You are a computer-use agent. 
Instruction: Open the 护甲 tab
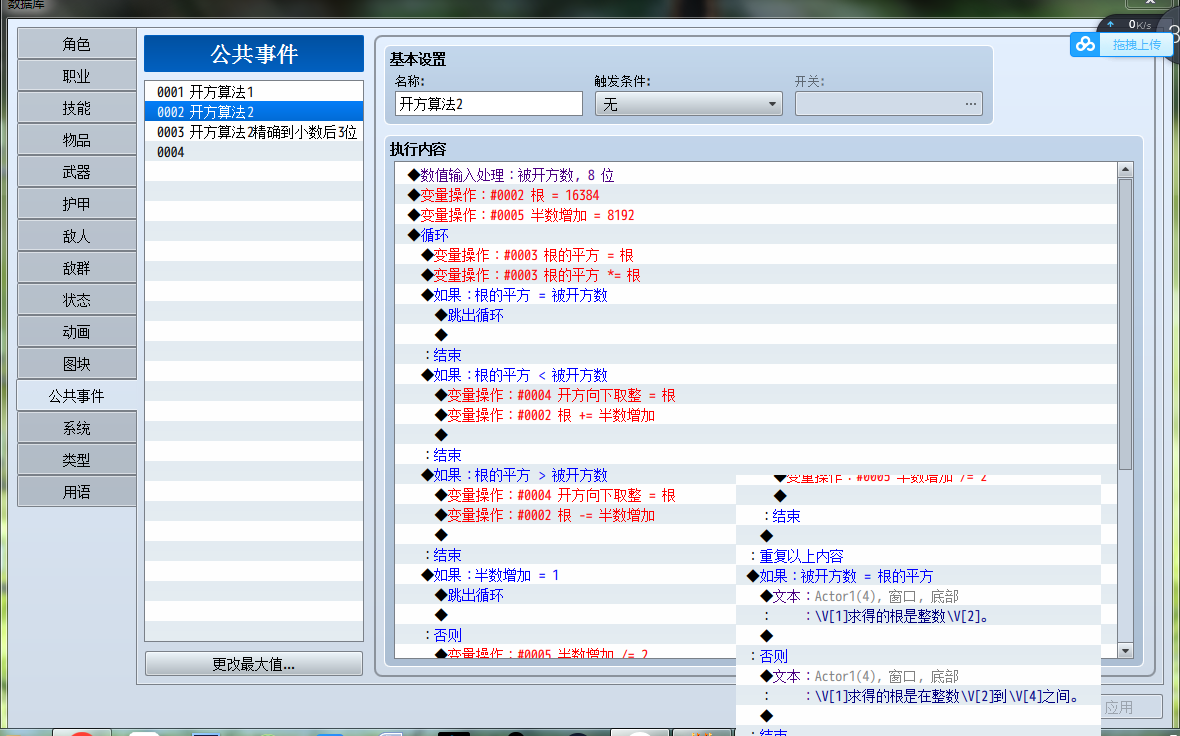pos(77,204)
